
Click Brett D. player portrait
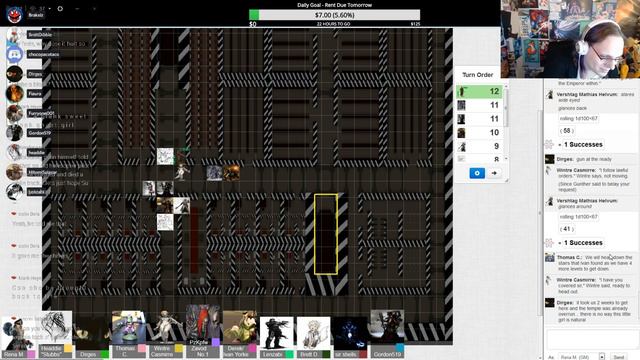tap(313, 333)
